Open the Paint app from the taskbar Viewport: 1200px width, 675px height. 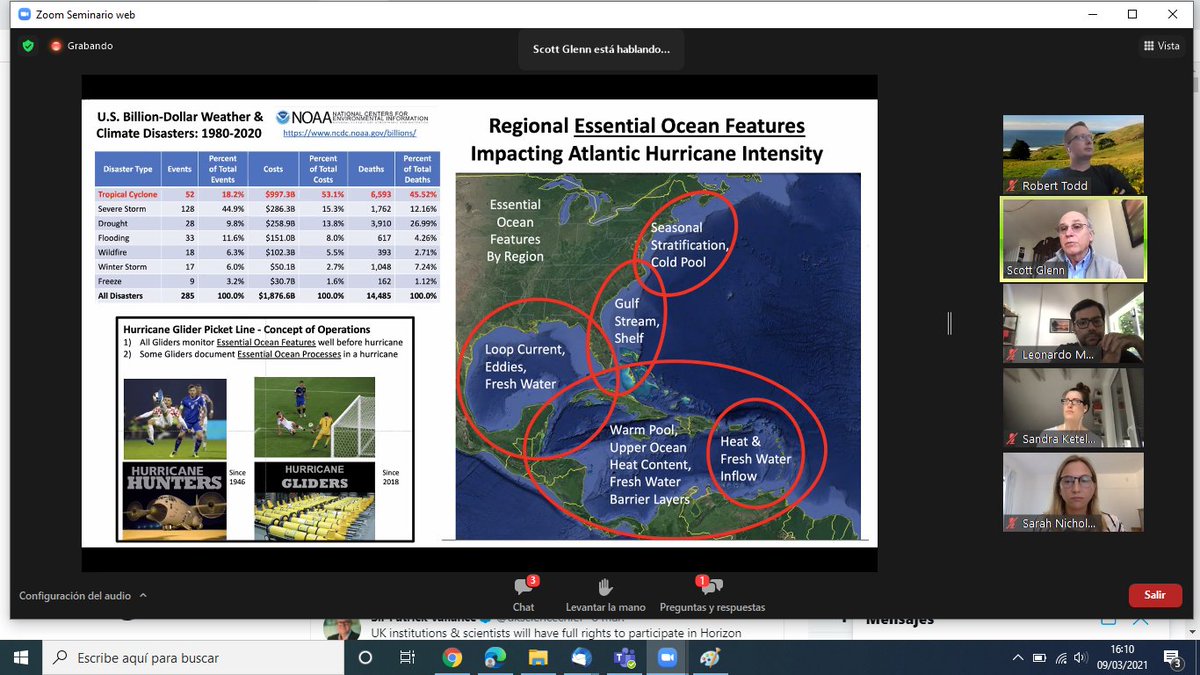coord(710,657)
